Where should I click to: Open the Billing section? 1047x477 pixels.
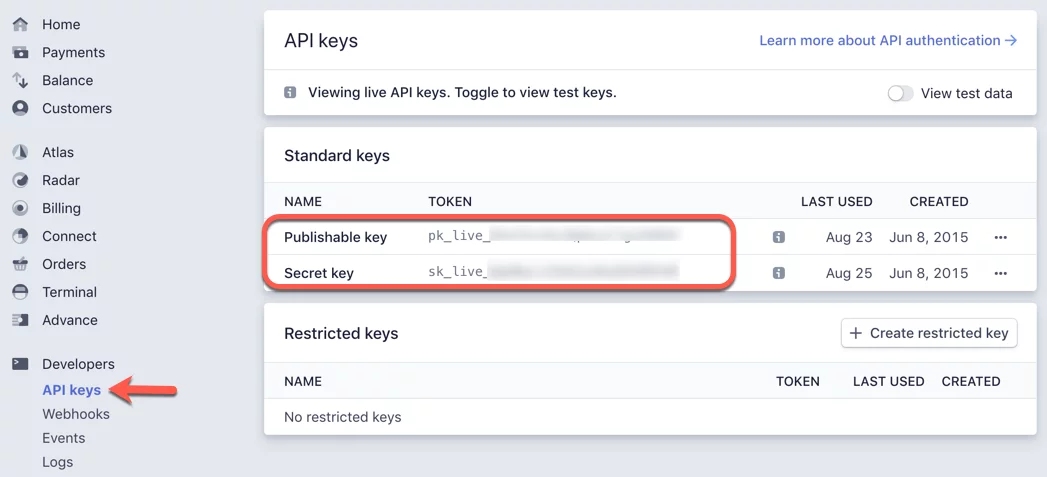[61, 208]
